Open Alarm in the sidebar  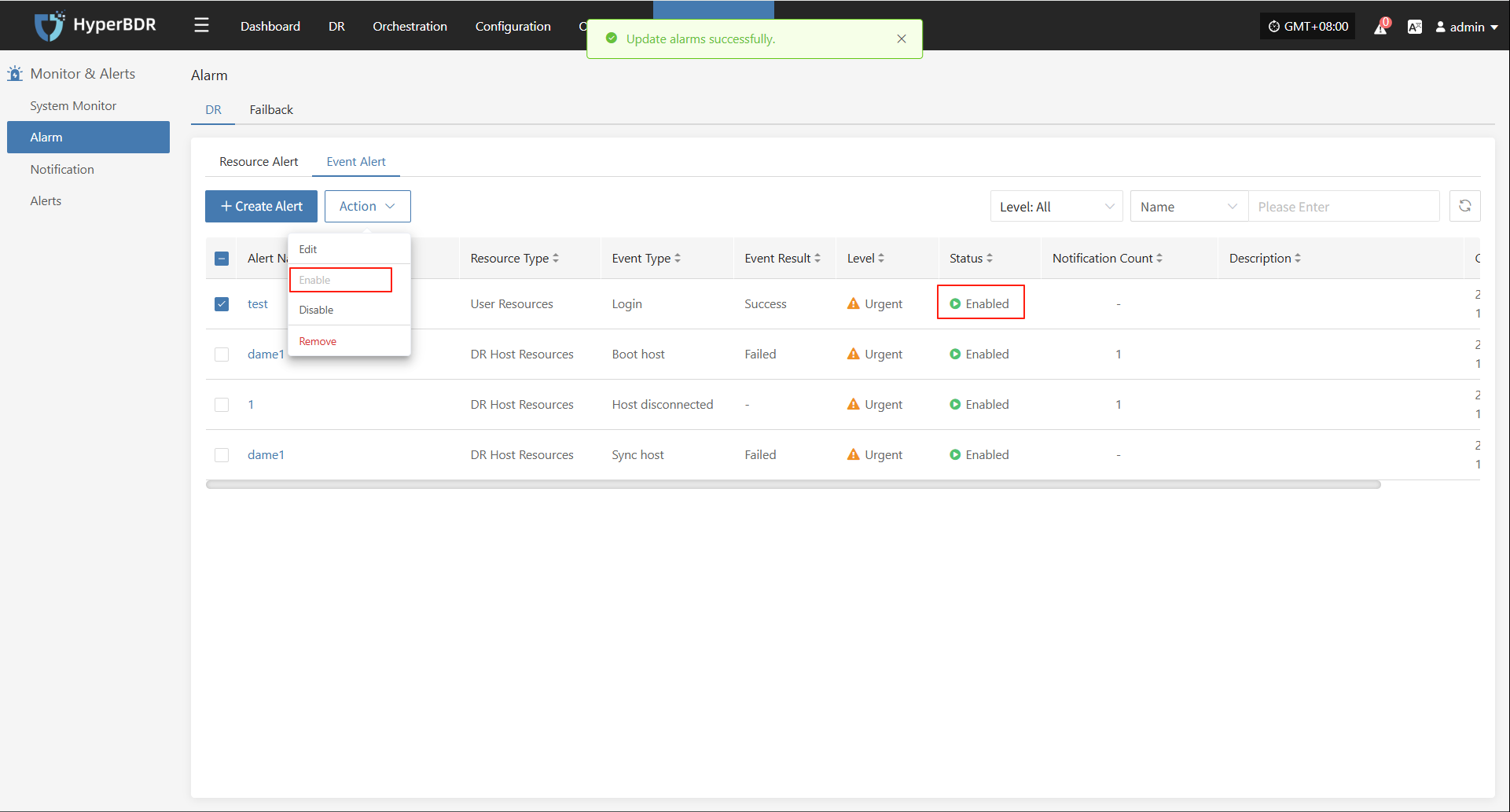tap(88, 137)
